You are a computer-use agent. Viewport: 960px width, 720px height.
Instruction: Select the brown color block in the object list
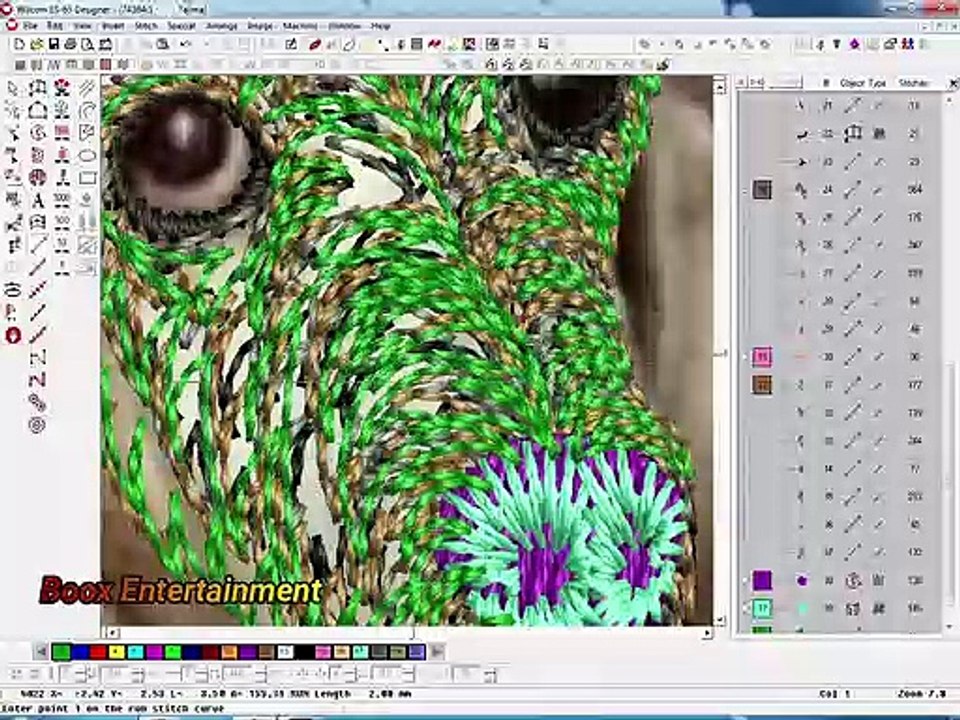point(762,384)
